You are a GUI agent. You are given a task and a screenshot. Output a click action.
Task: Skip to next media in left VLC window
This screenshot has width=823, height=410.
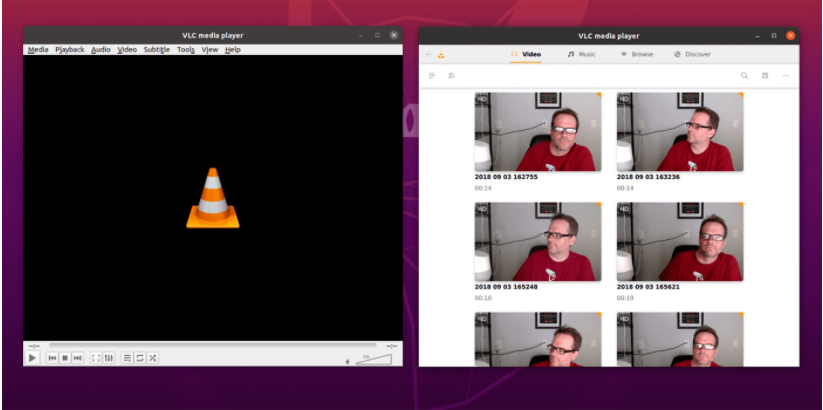click(78, 358)
